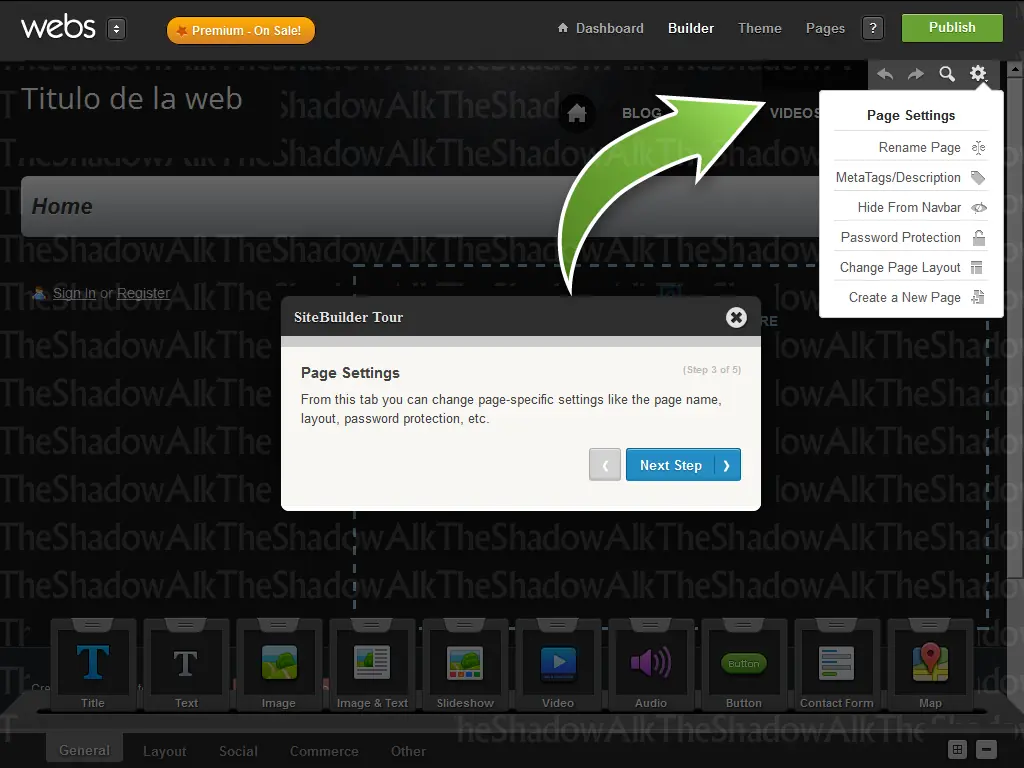Follow the Sign In link
Image resolution: width=1024 pixels, height=768 pixels.
pyautogui.click(x=74, y=293)
